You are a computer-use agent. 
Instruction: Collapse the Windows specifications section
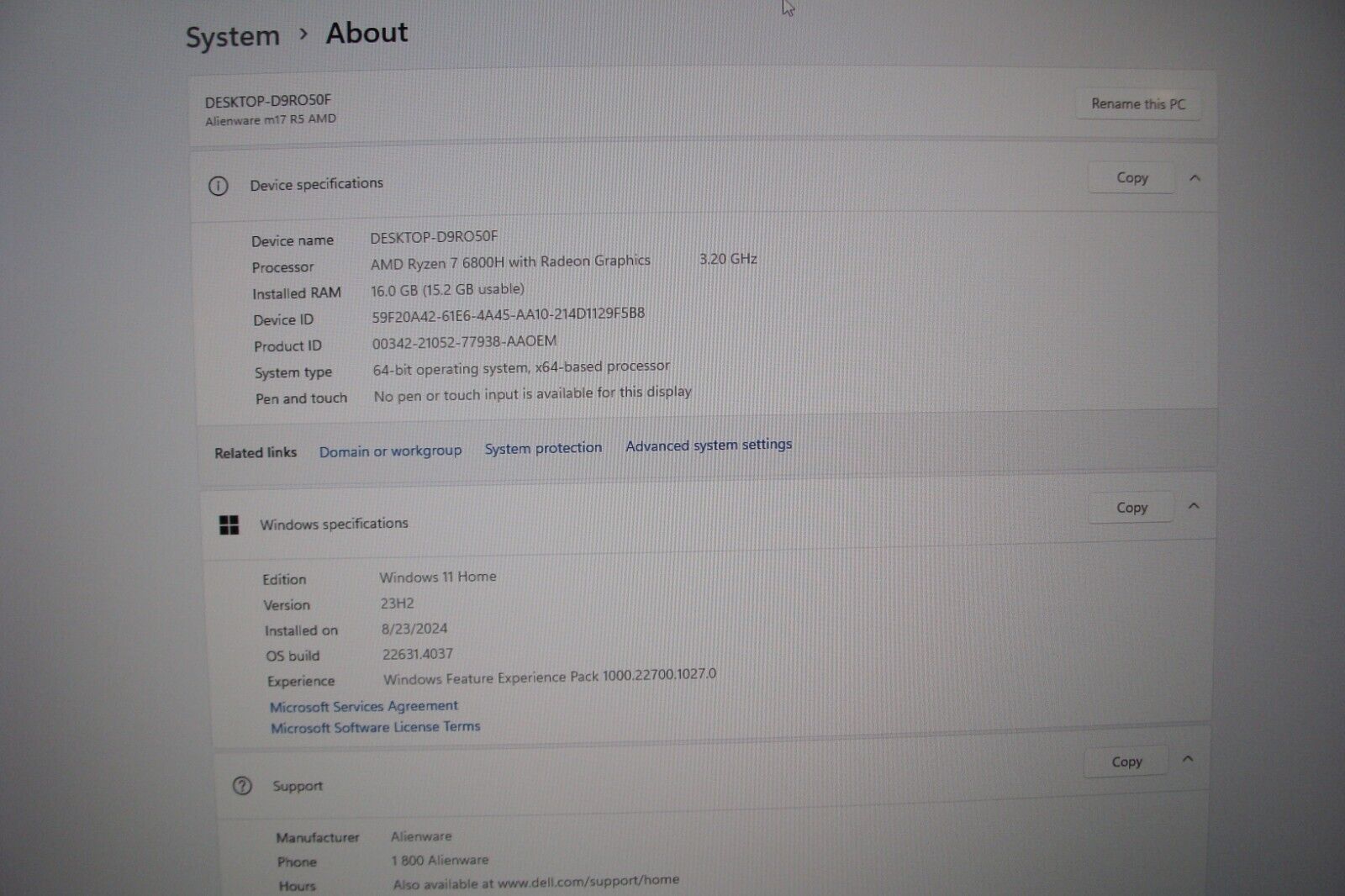pos(1194,506)
